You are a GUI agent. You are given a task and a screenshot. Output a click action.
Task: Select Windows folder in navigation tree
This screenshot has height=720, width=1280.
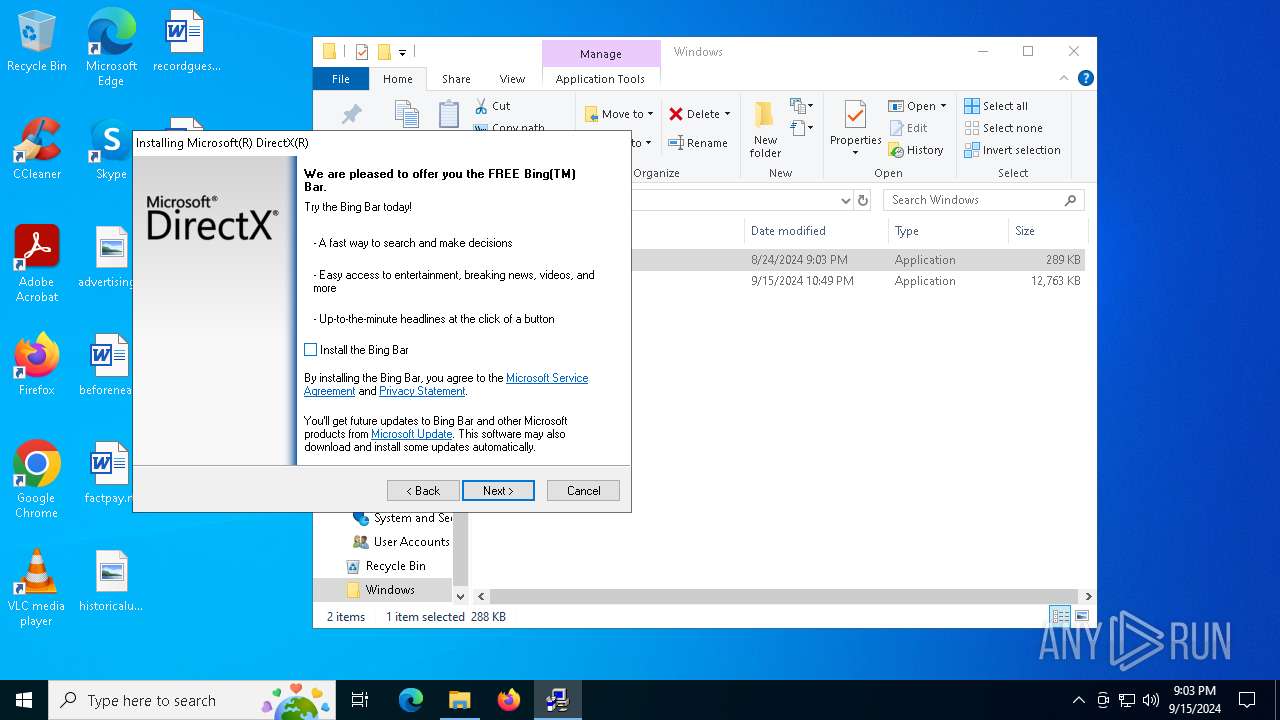(381, 590)
